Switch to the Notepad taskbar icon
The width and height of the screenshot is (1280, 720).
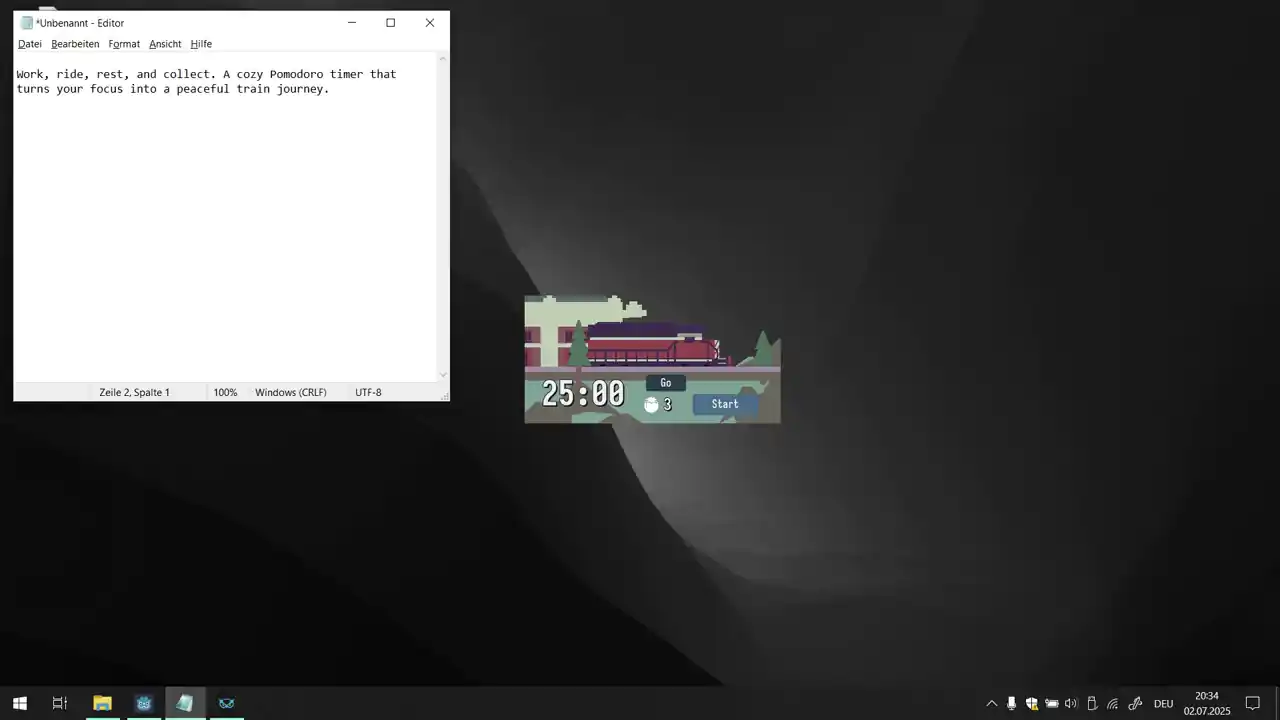coord(185,703)
